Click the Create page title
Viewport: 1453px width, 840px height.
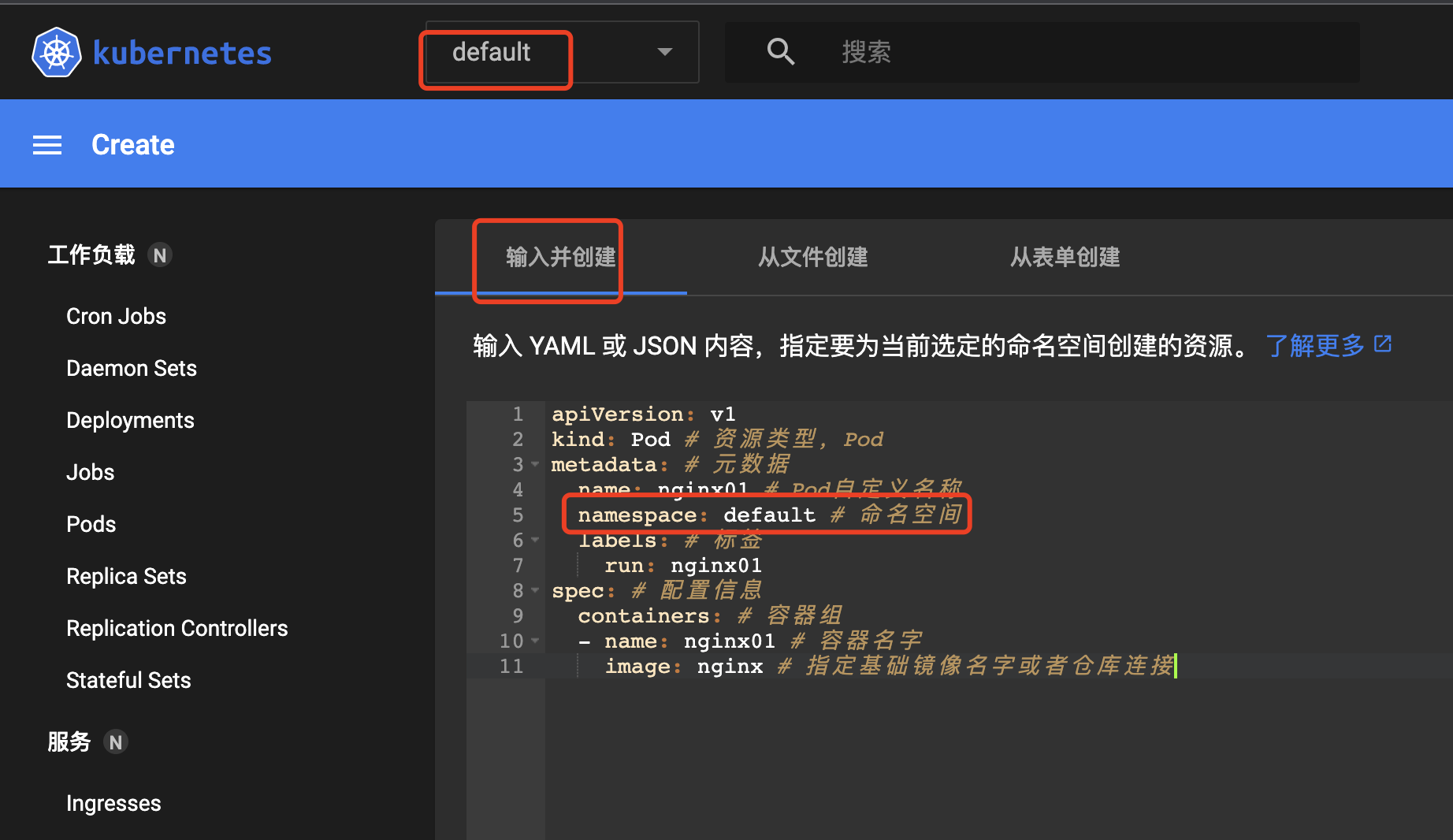[x=132, y=145]
